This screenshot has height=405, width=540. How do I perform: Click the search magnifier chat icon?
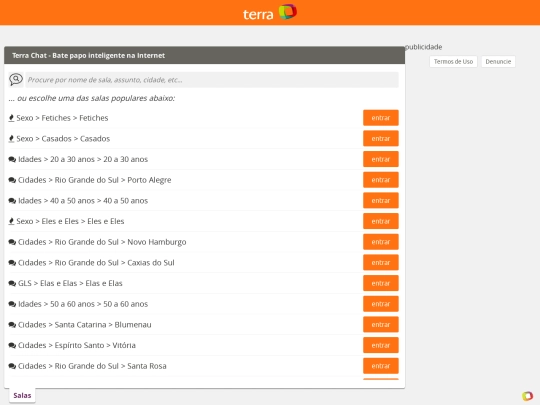[x=15, y=80]
